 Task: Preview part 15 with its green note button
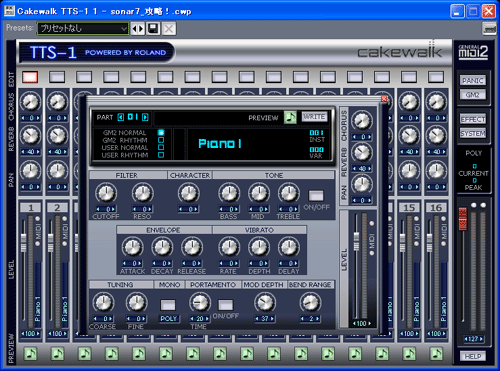pyautogui.click(x=409, y=353)
